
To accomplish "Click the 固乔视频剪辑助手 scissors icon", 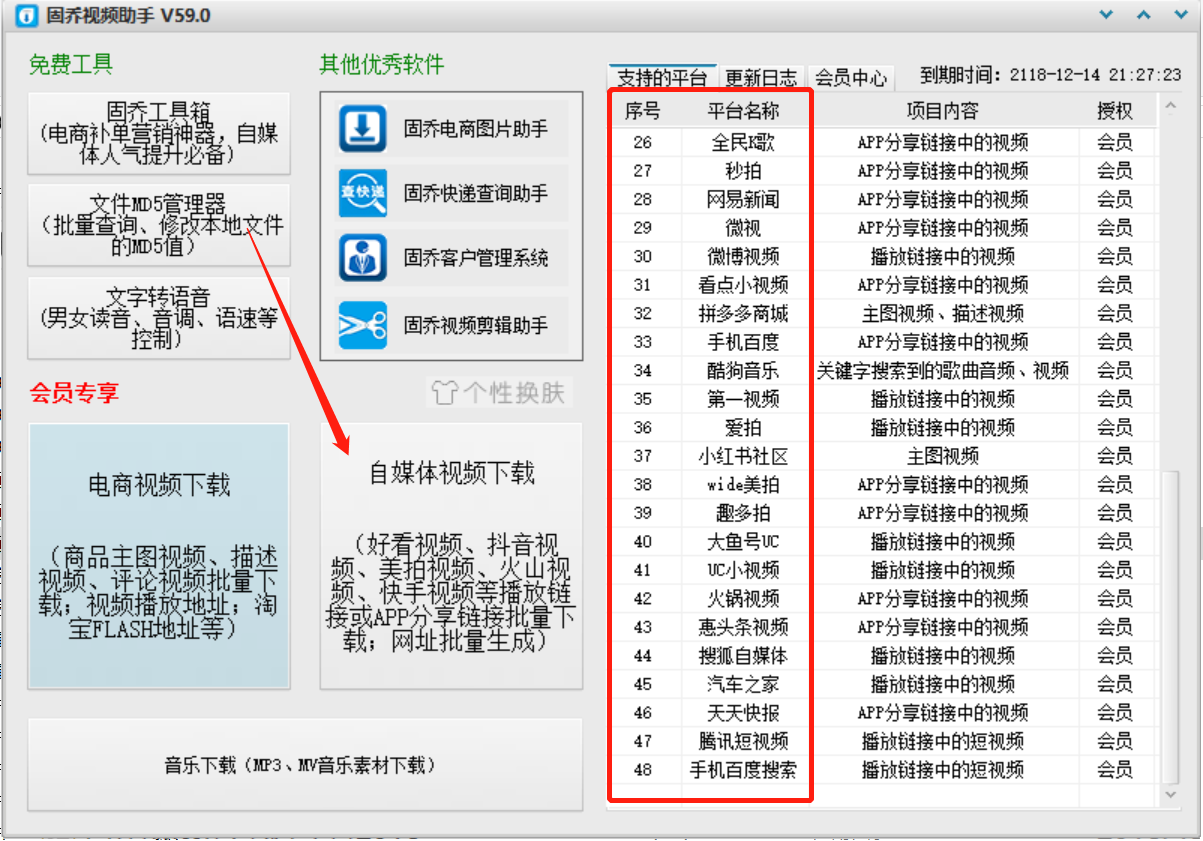I will (363, 325).
